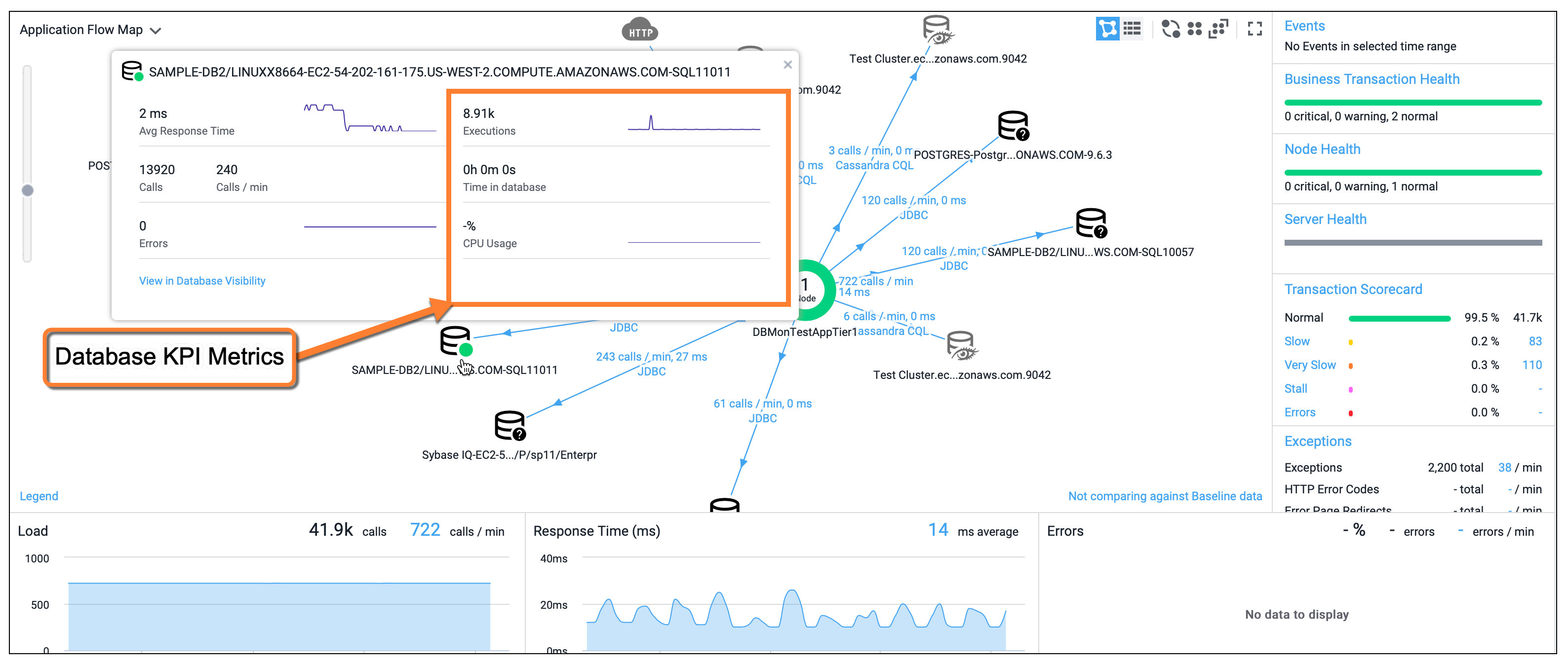Click 6 calls / min Cassandra CQL label
Image resolution: width=1568 pixels, height=666 pixels.
tap(889, 324)
